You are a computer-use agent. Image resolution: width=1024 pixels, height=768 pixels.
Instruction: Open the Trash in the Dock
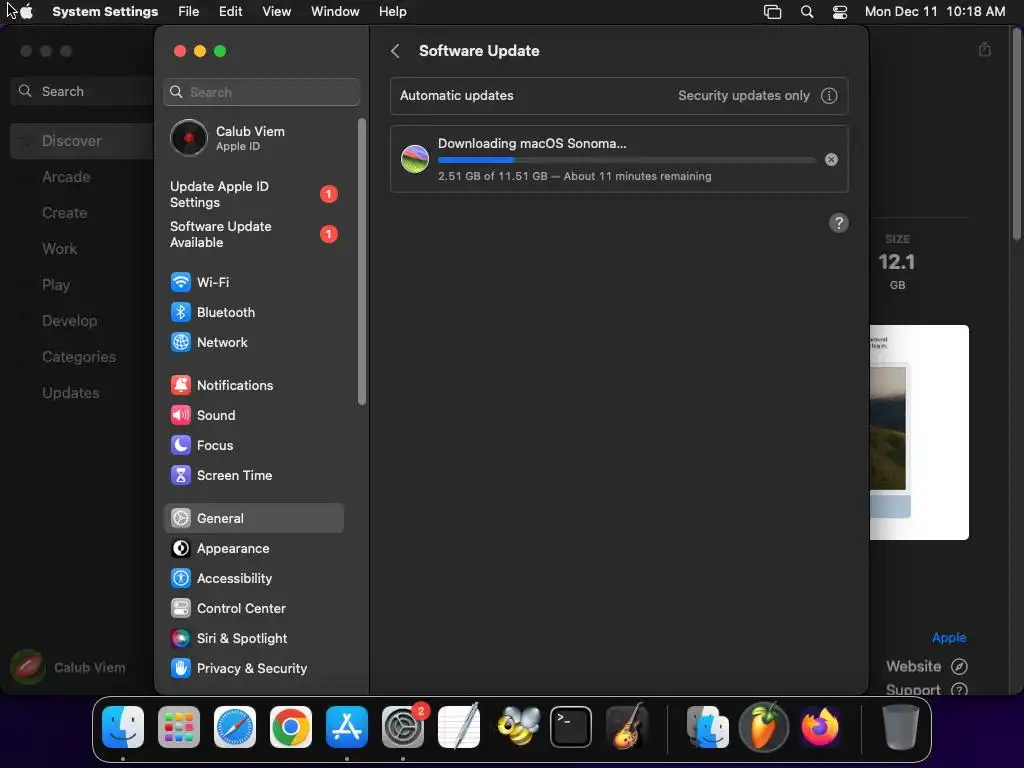901,726
